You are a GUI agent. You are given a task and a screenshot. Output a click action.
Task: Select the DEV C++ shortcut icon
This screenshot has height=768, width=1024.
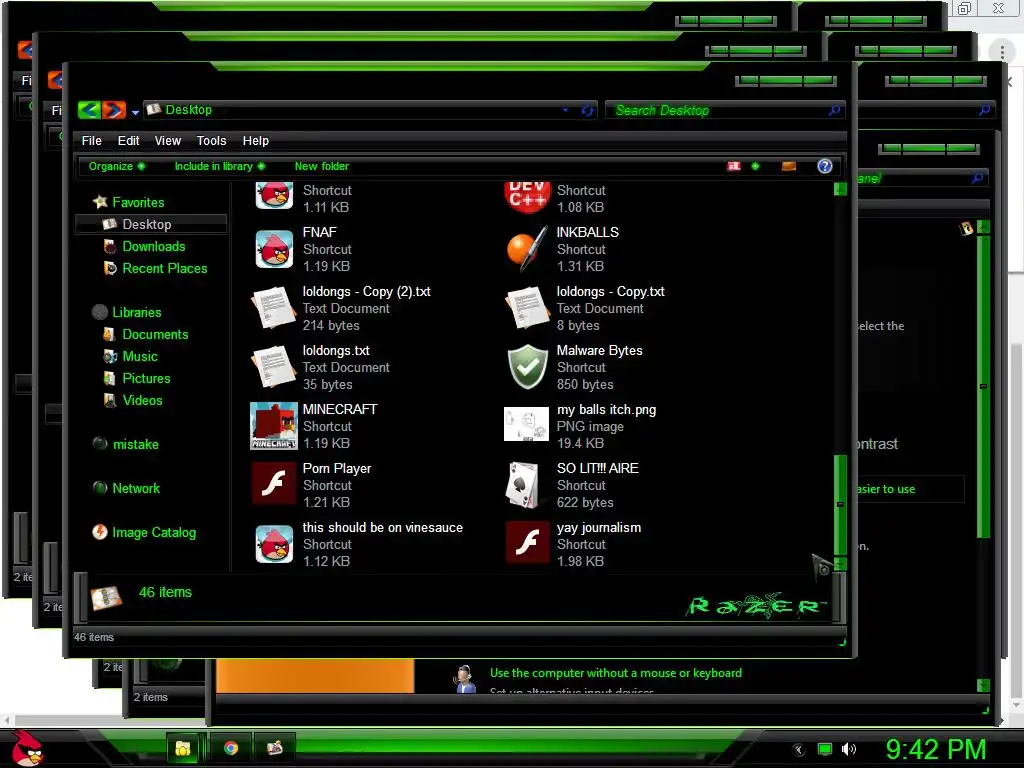click(x=527, y=196)
